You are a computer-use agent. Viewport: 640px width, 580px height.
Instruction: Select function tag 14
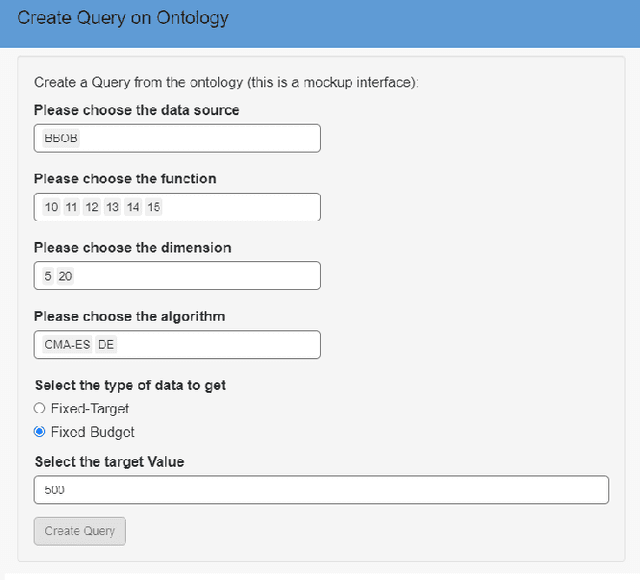133,207
